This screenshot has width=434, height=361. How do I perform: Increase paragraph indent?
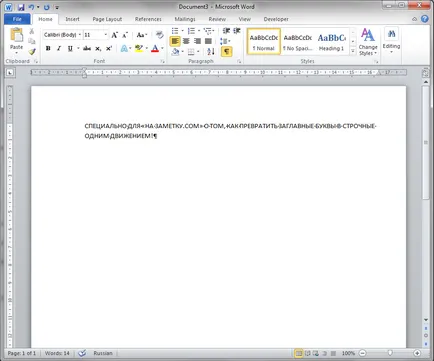coord(237,31)
